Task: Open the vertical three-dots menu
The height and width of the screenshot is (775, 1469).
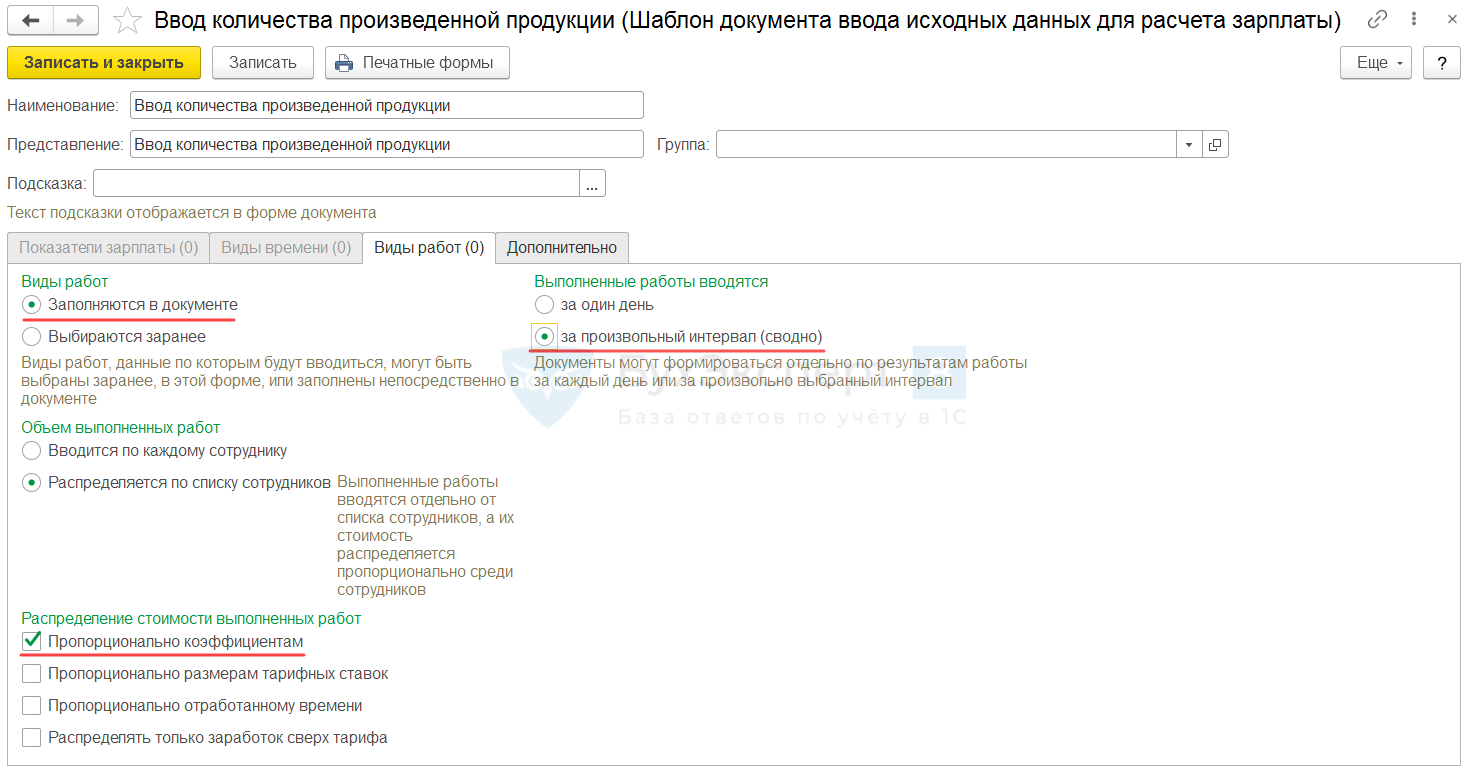Action: [x=1412, y=19]
